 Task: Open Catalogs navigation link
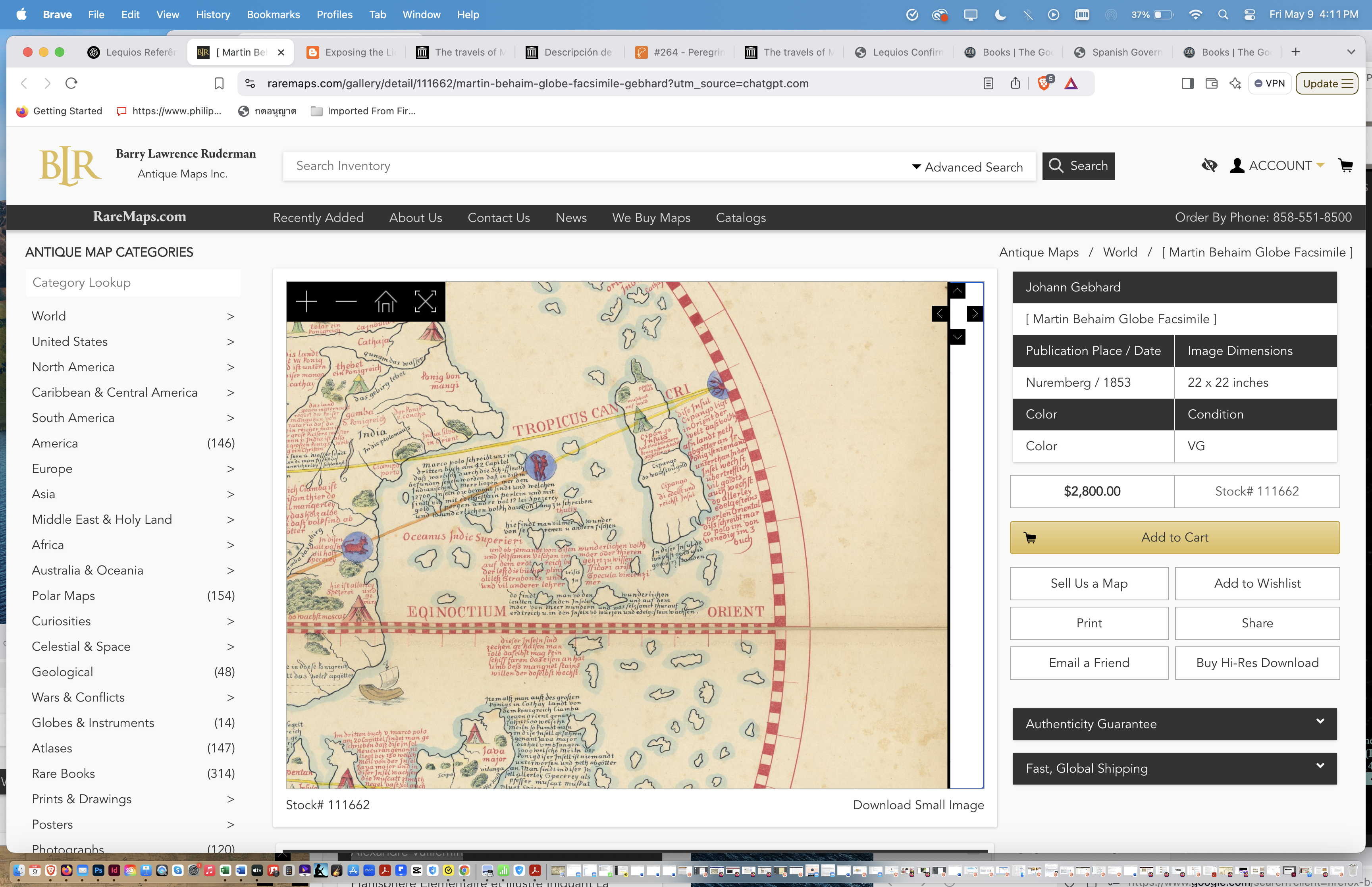(x=740, y=218)
